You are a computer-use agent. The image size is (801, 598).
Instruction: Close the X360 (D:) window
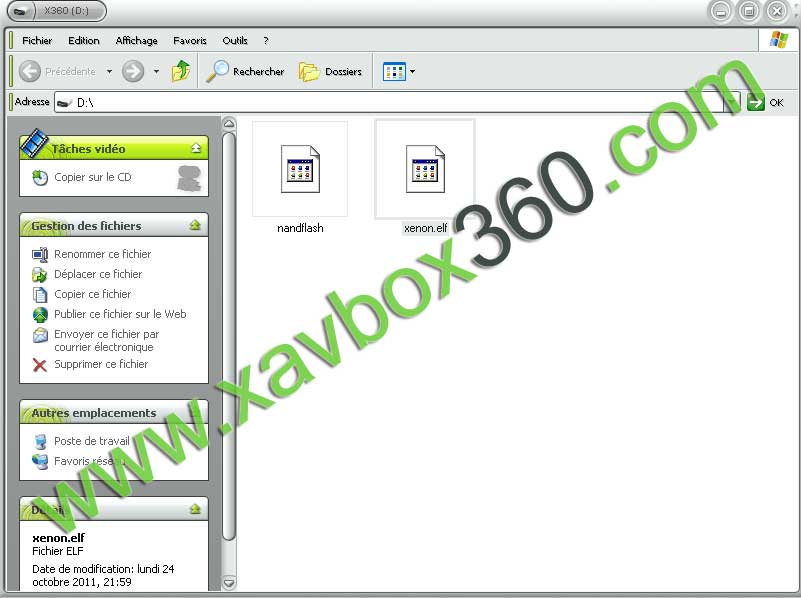pos(777,11)
